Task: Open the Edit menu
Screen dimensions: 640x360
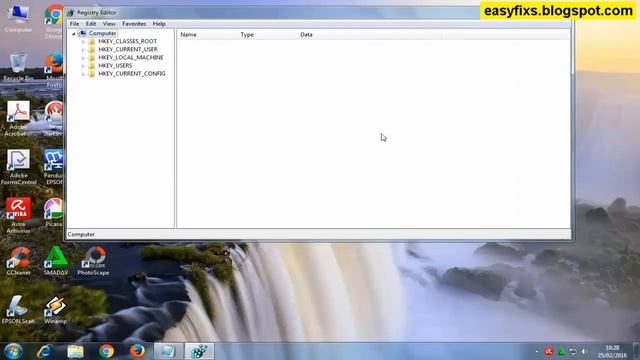Action: [91, 24]
